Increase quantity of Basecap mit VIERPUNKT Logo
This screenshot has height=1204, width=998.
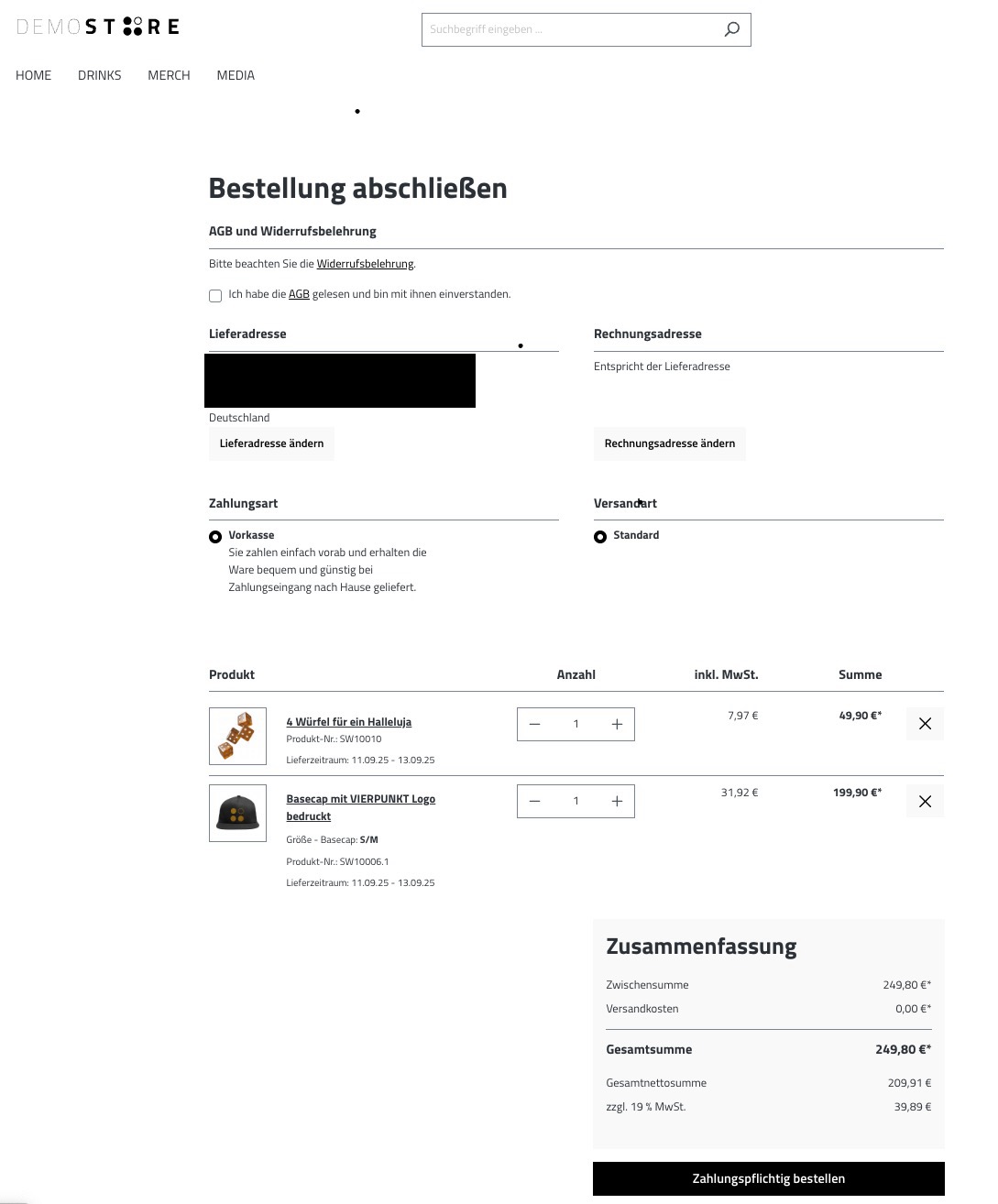(617, 801)
